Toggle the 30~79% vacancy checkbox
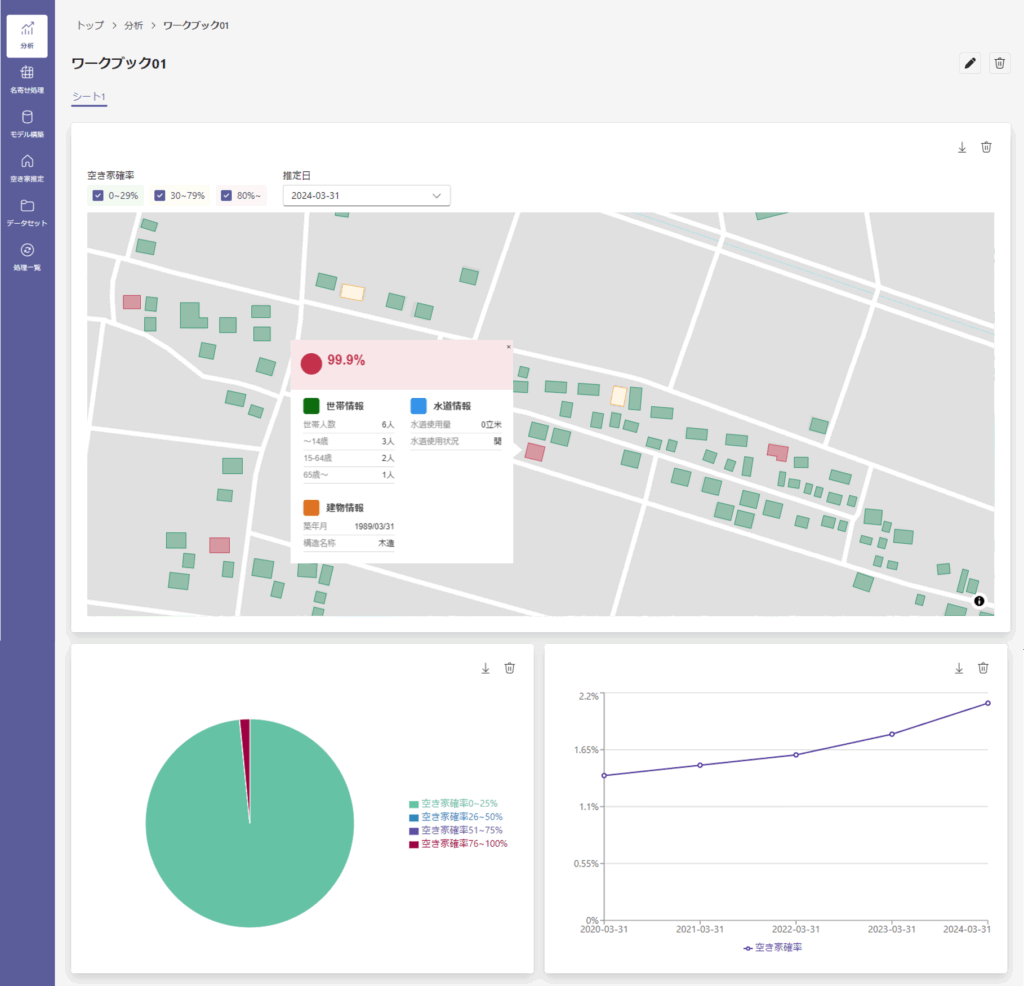The image size is (1024, 986). 159,195
